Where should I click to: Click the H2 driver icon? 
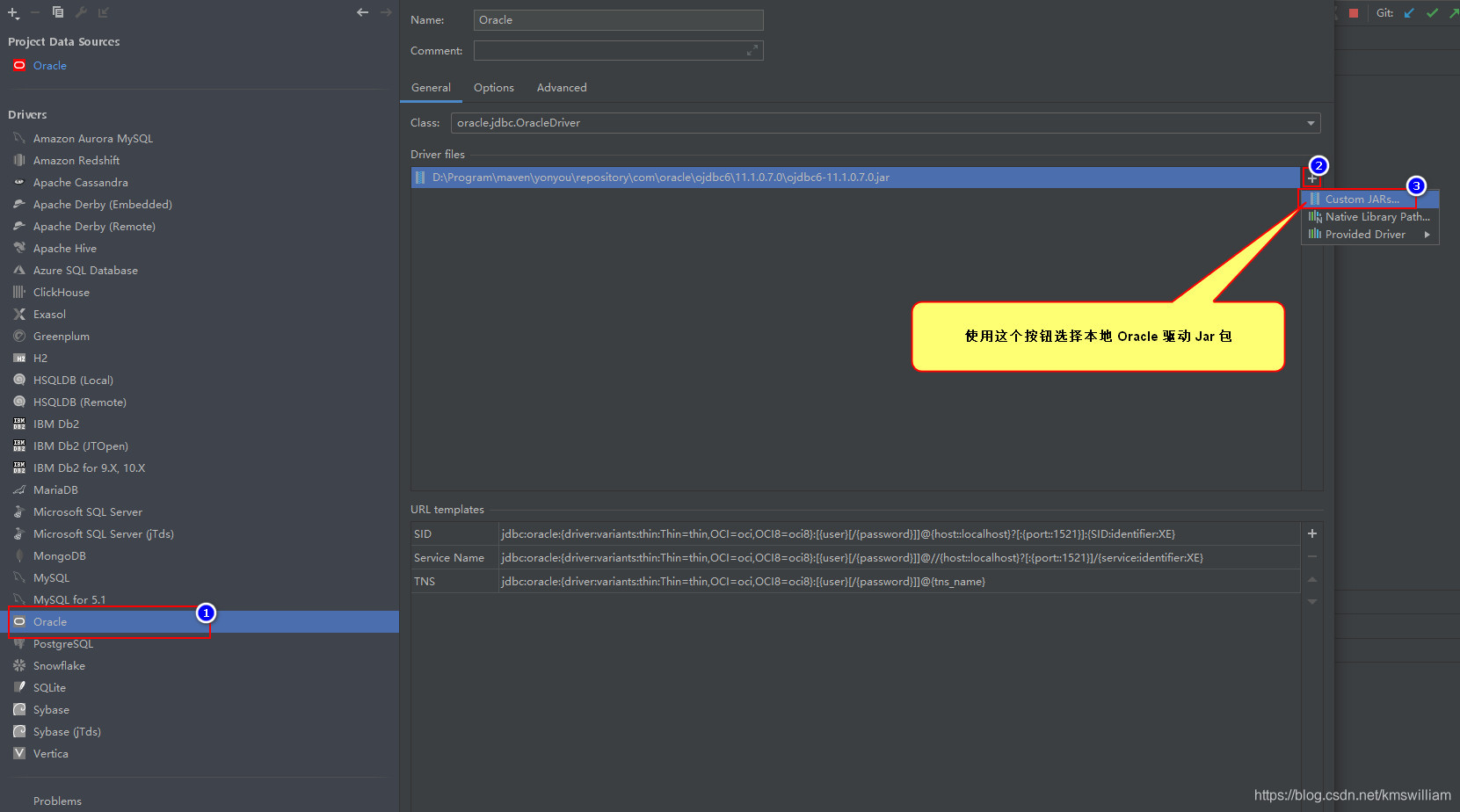[19, 358]
